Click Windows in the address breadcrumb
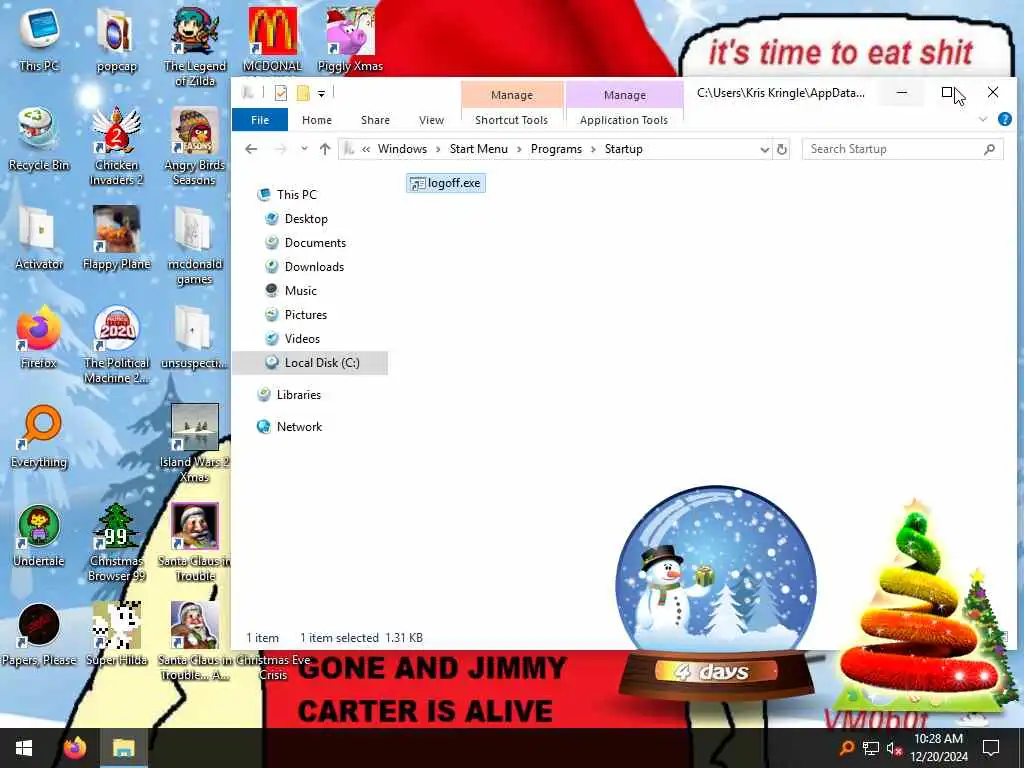The width and height of the screenshot is (1024, 768). [402, 150]
